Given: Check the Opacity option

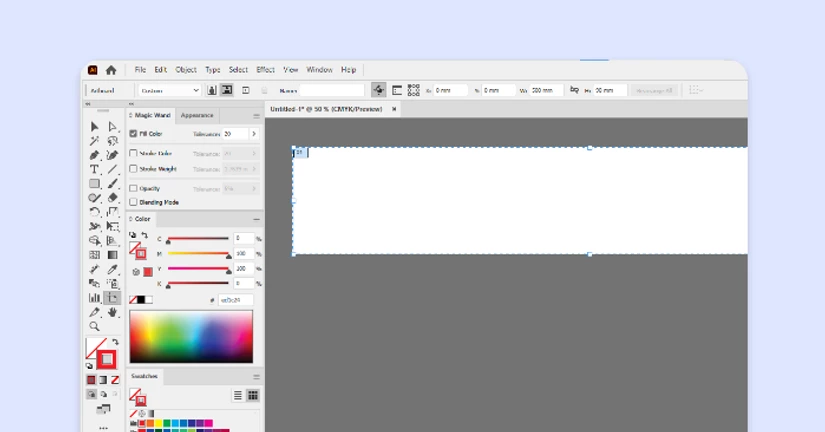Looking at the screenshot, I should click(133, 188).
